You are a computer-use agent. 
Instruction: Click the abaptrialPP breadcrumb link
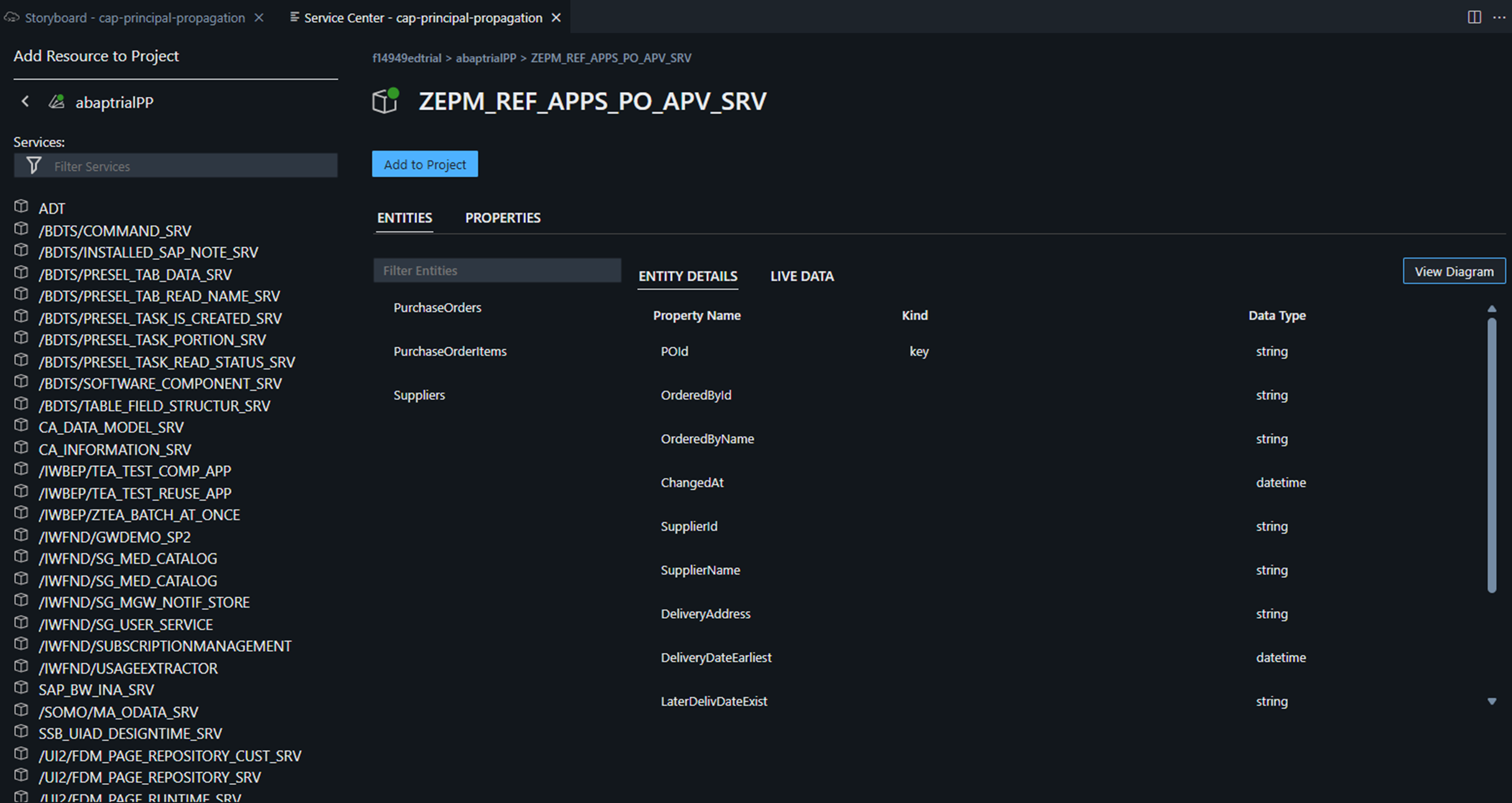click(486, 58)
